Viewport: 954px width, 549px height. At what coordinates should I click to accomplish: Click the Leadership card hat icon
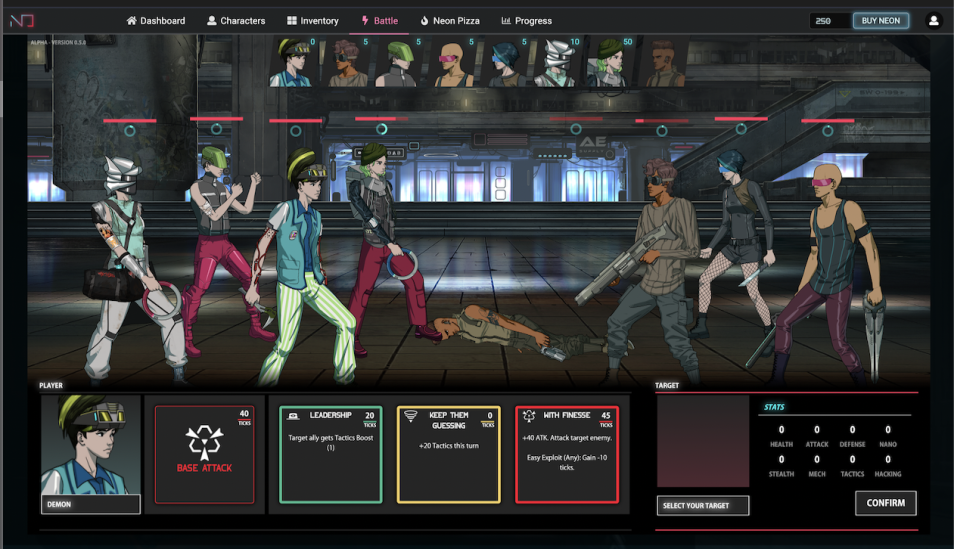click(293, 416)
